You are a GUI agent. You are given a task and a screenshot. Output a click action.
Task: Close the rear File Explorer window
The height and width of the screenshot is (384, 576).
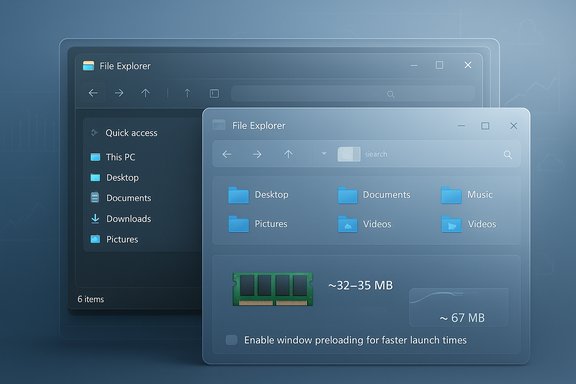click(468, 65)
